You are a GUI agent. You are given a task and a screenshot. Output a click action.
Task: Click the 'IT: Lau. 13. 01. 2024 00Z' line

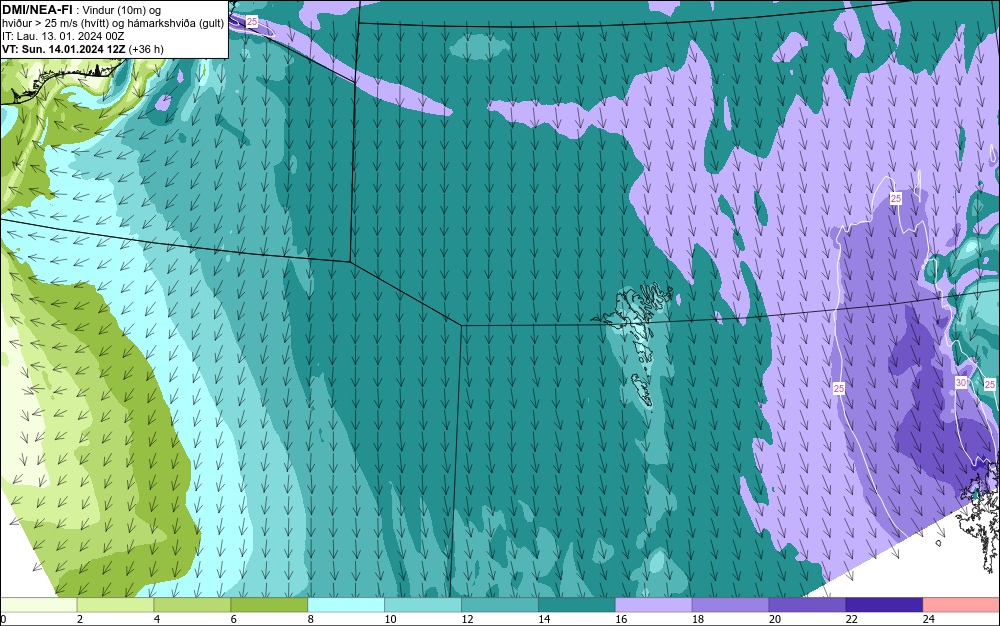point(63,36)
